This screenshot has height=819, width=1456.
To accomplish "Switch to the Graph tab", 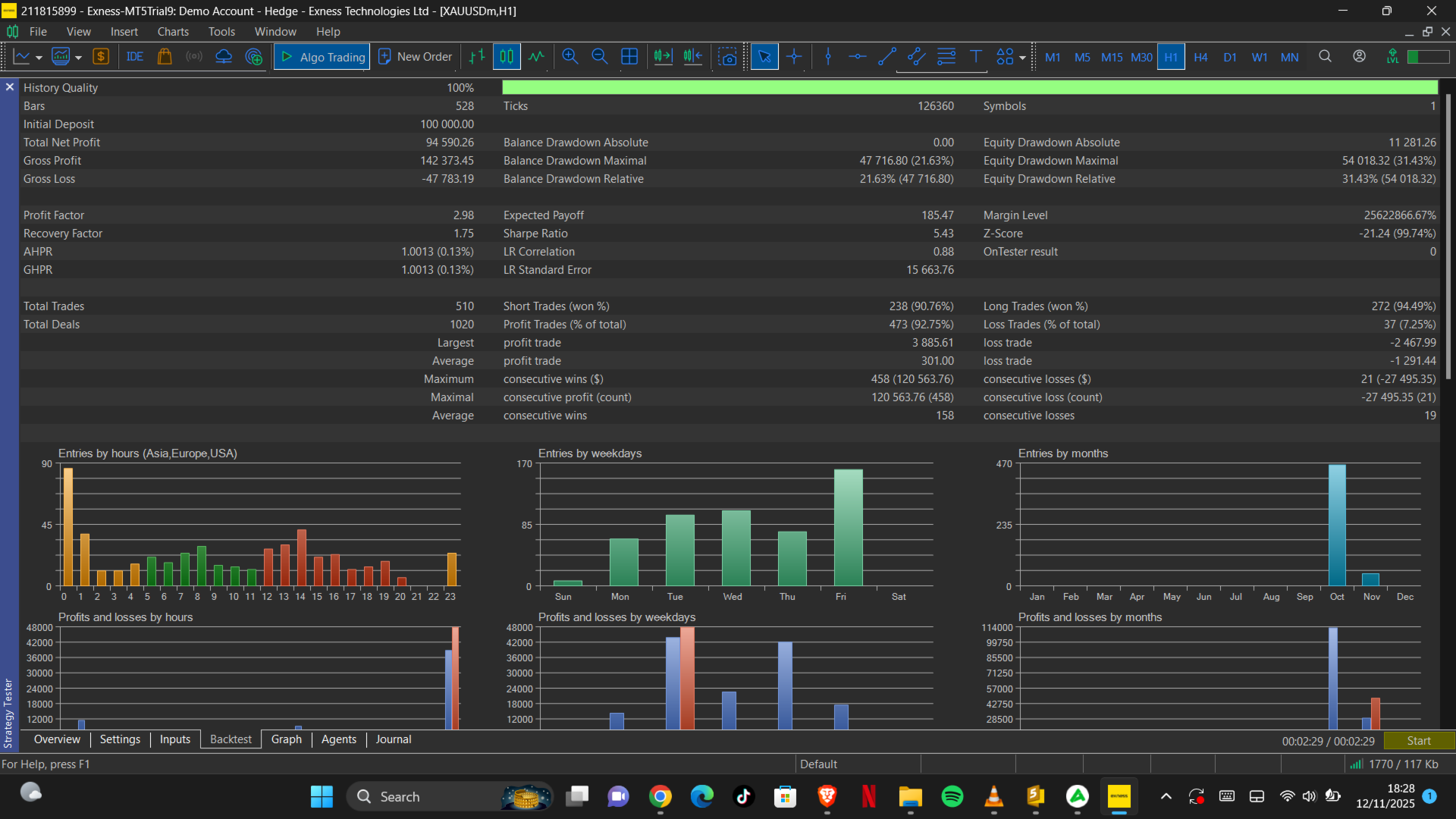I will [286, 739].
